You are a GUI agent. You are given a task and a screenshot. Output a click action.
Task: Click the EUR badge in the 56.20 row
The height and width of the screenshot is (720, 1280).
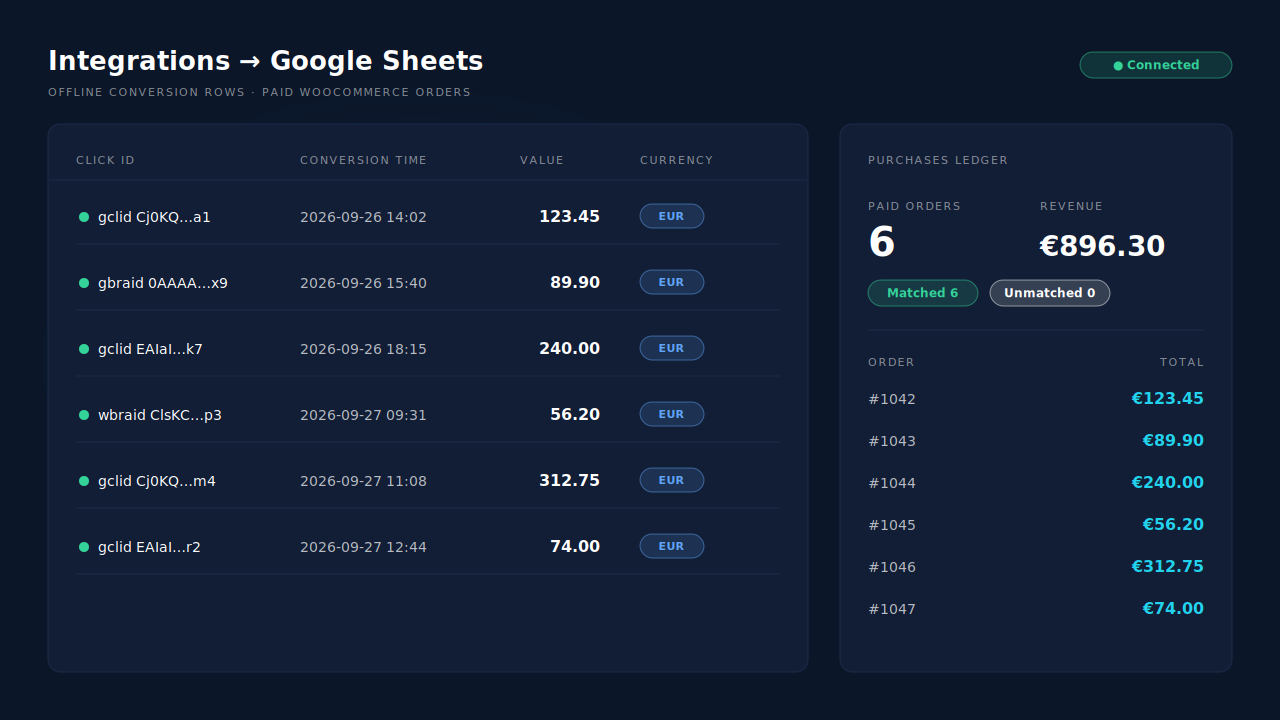pyautogui.click(x=672, y=414)
